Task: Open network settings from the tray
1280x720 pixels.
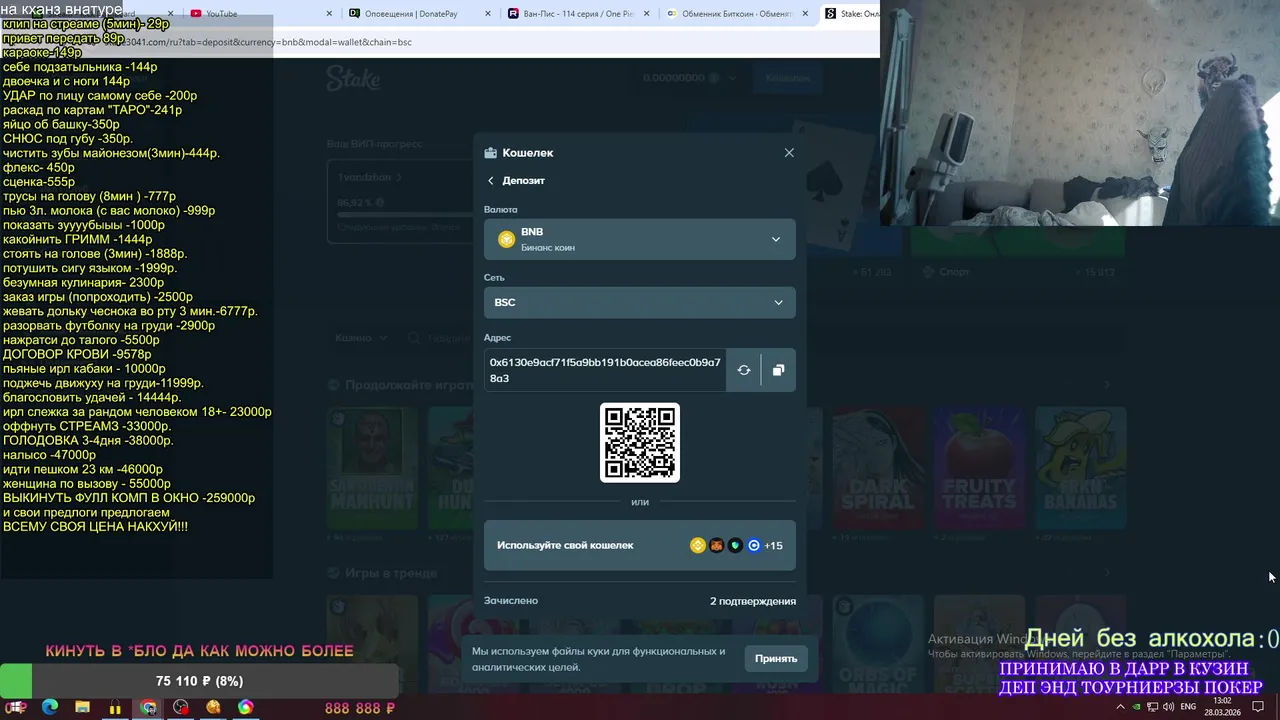Action: [x=1153, y=707]
